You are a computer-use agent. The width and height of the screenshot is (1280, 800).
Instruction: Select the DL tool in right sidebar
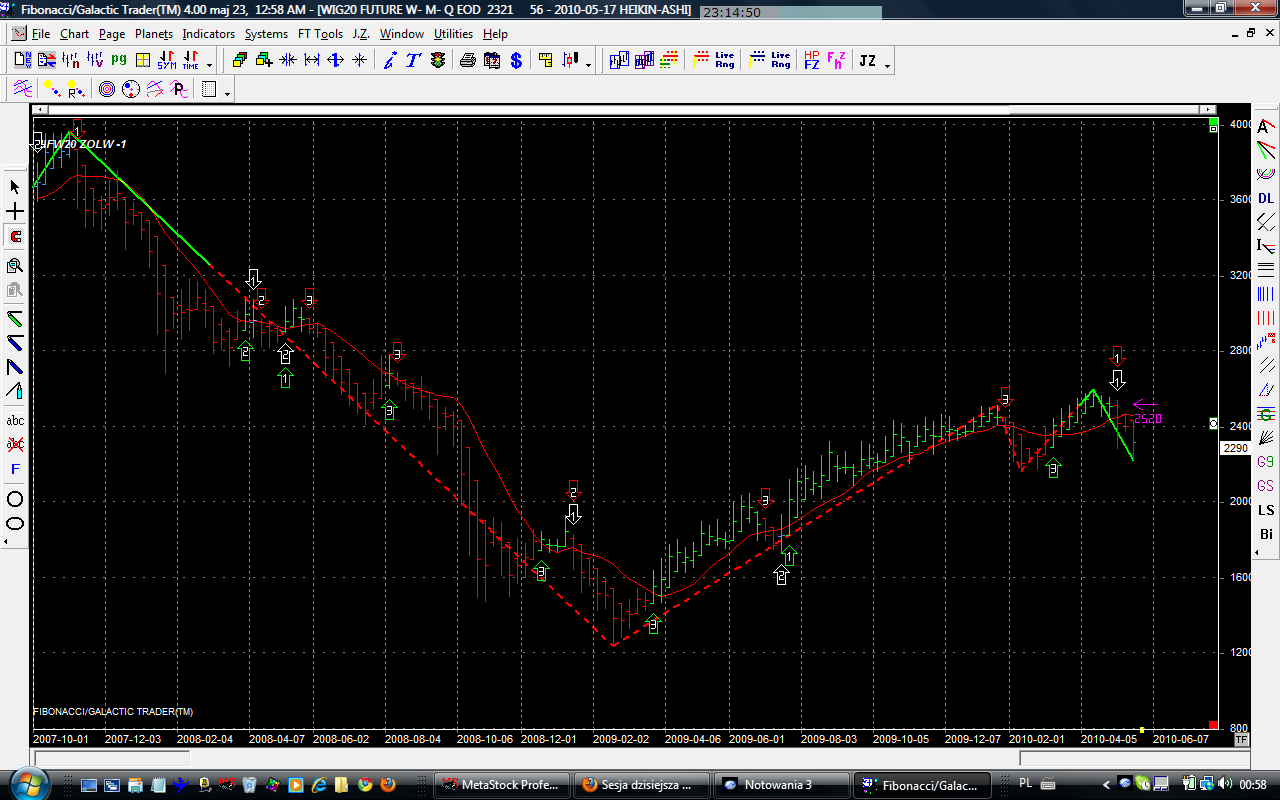(1266, 198)
